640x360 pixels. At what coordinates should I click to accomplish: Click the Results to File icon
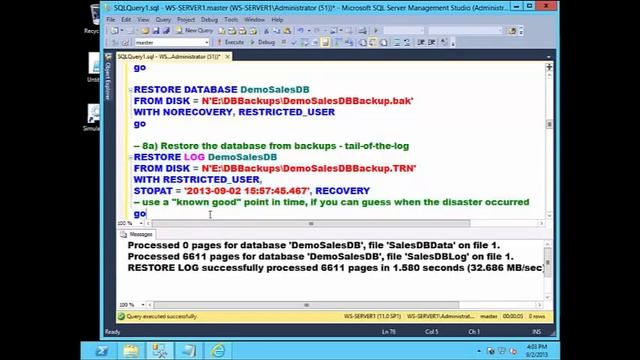coord(383,42)
